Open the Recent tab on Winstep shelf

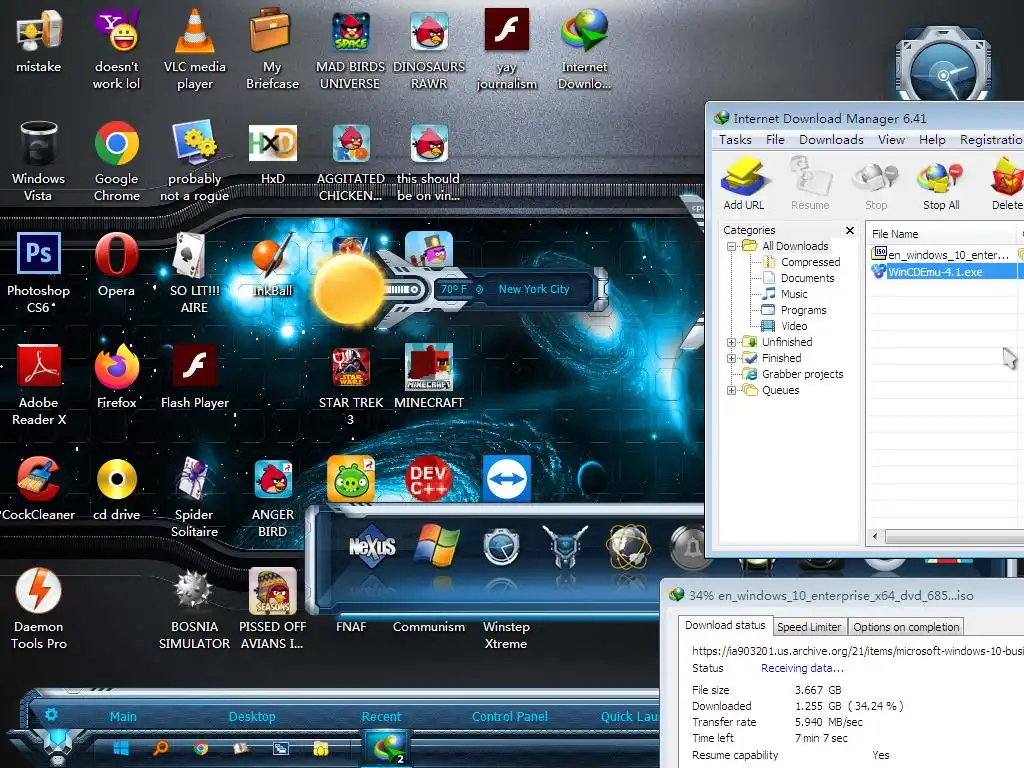(x=381, y=716)
